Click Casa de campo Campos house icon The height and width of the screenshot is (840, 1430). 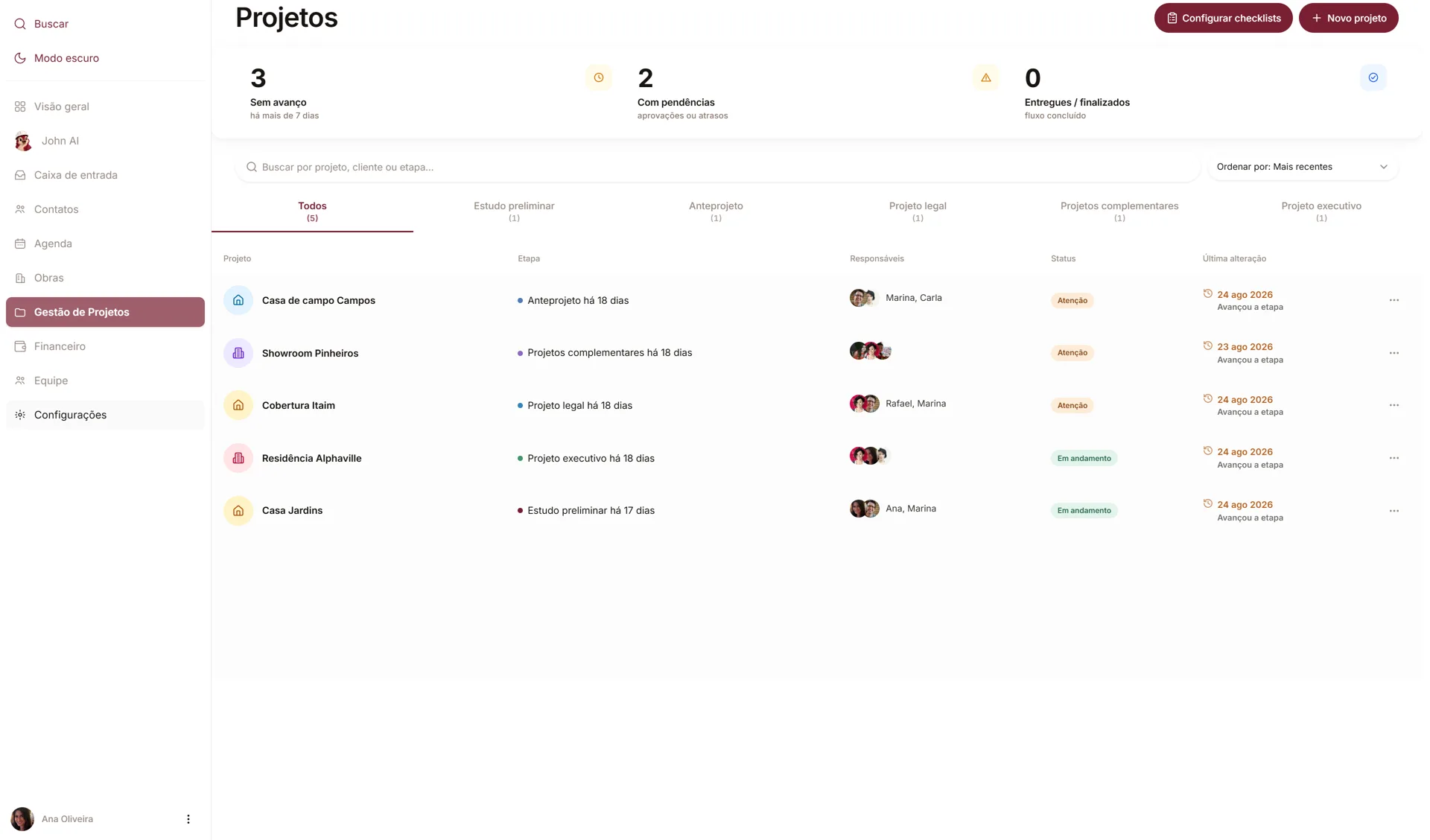238,300
